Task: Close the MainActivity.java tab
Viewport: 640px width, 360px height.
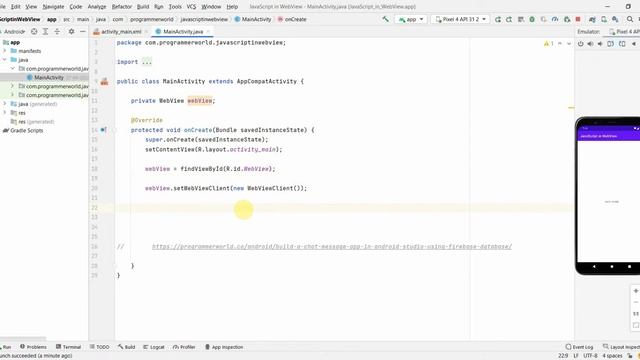Action: [x=208, y=31]
